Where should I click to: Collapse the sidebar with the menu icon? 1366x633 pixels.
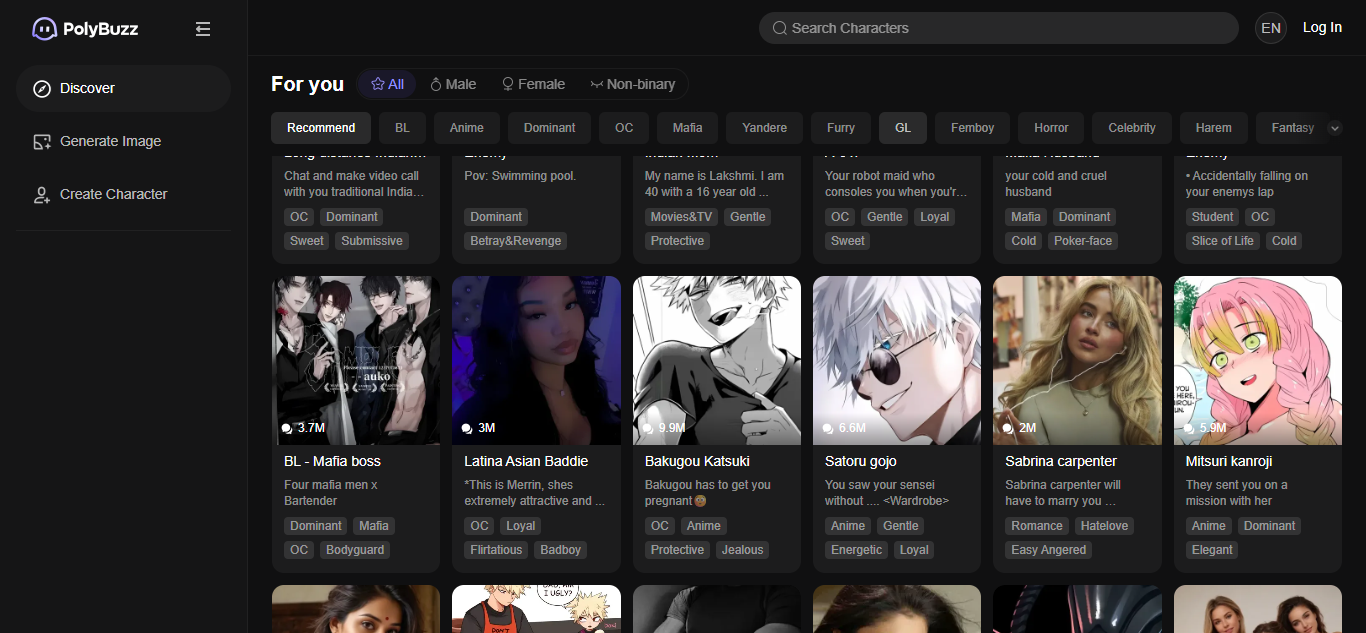point(203,29)
